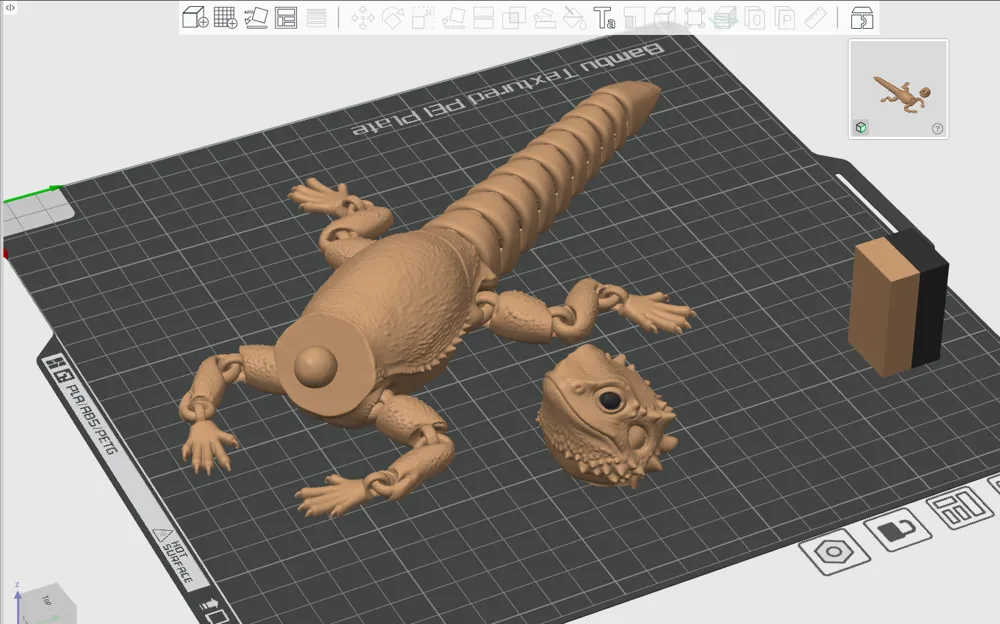Click the page icon marked 0
Viewport: 1000px width, 624px height.
pos(755,19)
